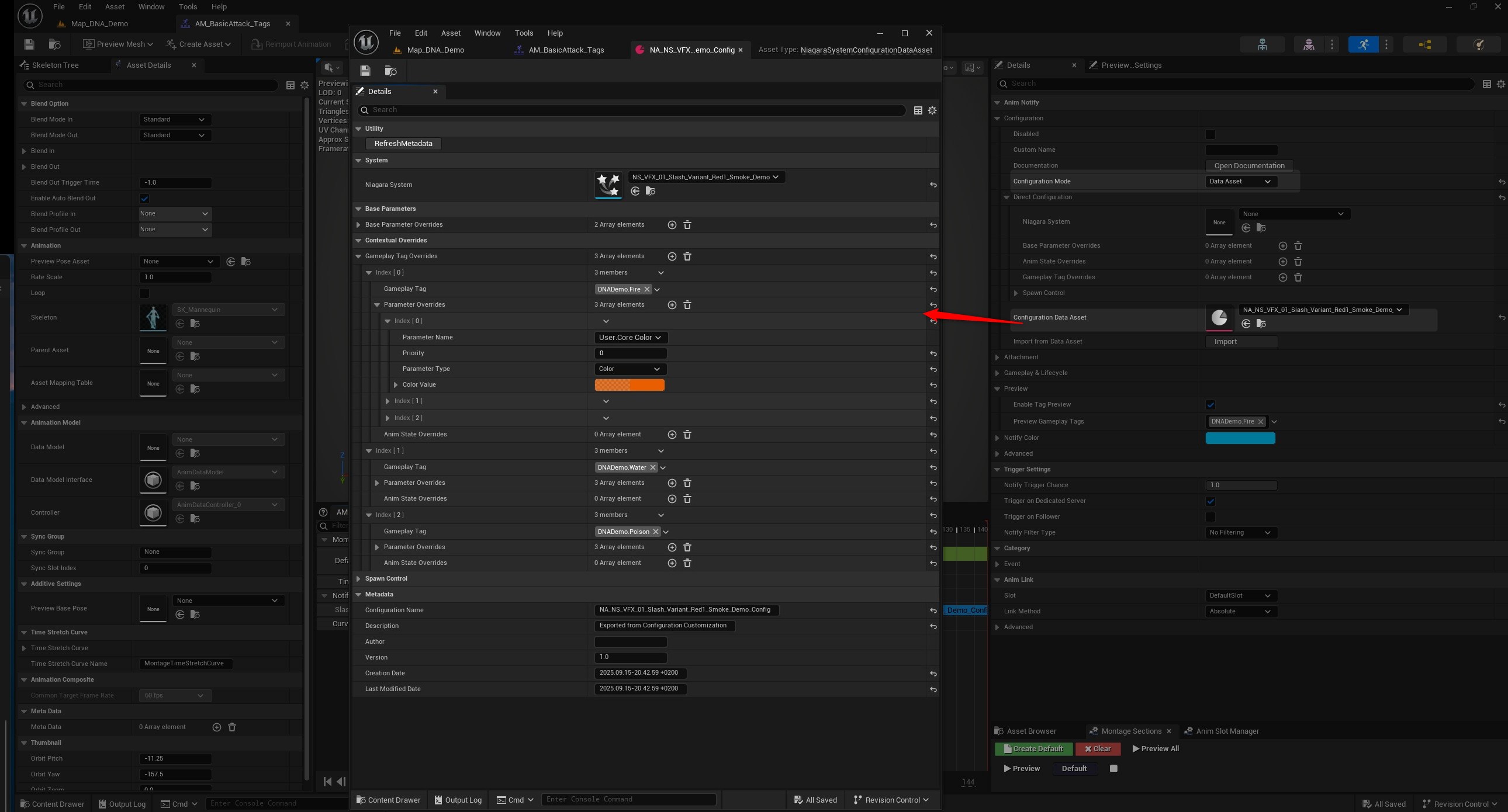This screenshot has width=1508, height=812.
Task: Empty the Base Parameter Overrides array via trash icon
Action: click(x=687, y=225)
